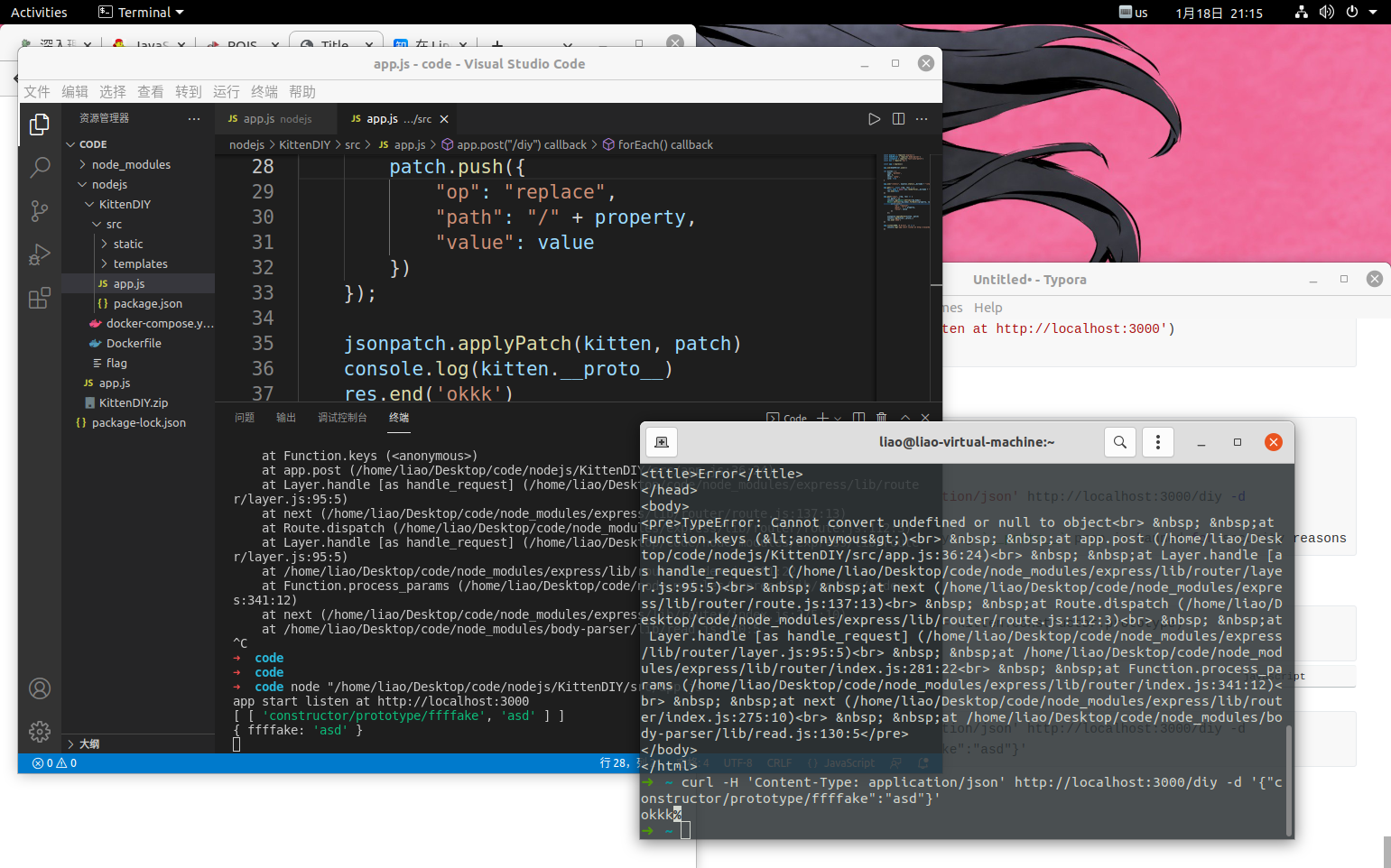1391x868 pixels.
Task: Open the 选择 menu
Action: (x=113, y=92)
